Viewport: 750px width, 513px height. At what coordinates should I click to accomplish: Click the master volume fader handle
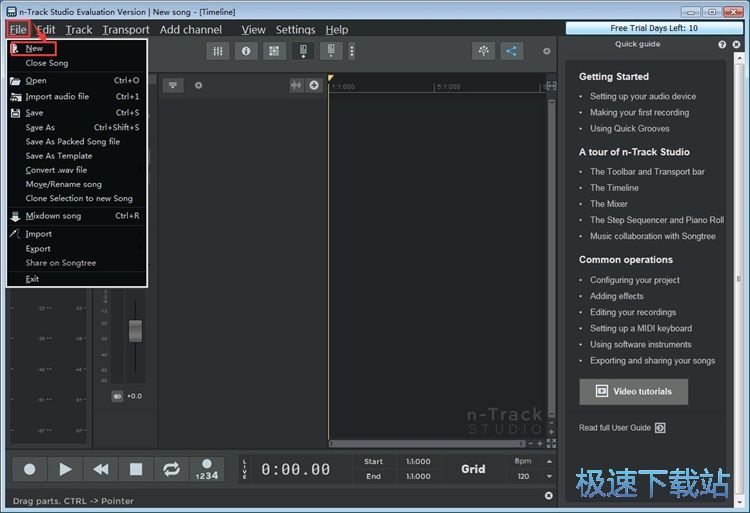[135, 331]
